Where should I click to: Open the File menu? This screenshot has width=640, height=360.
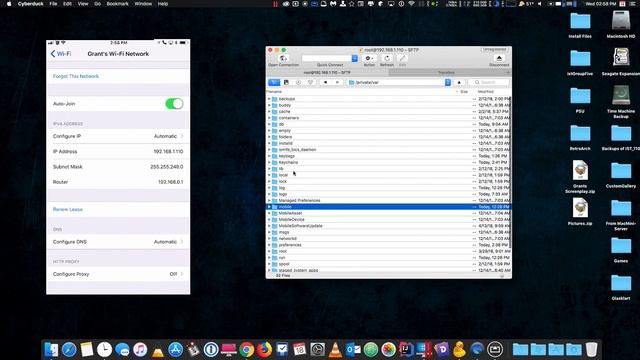pos(53,4)
